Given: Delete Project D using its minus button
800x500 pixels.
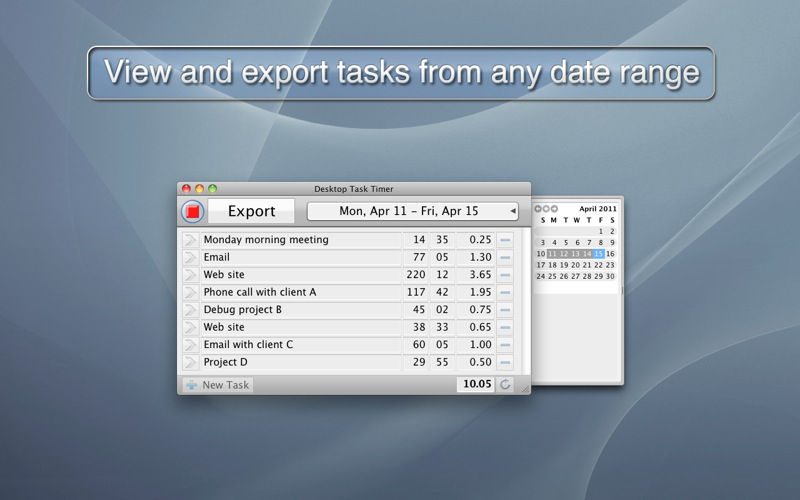Looking at the screenshot, I should (x=505, y=362).
